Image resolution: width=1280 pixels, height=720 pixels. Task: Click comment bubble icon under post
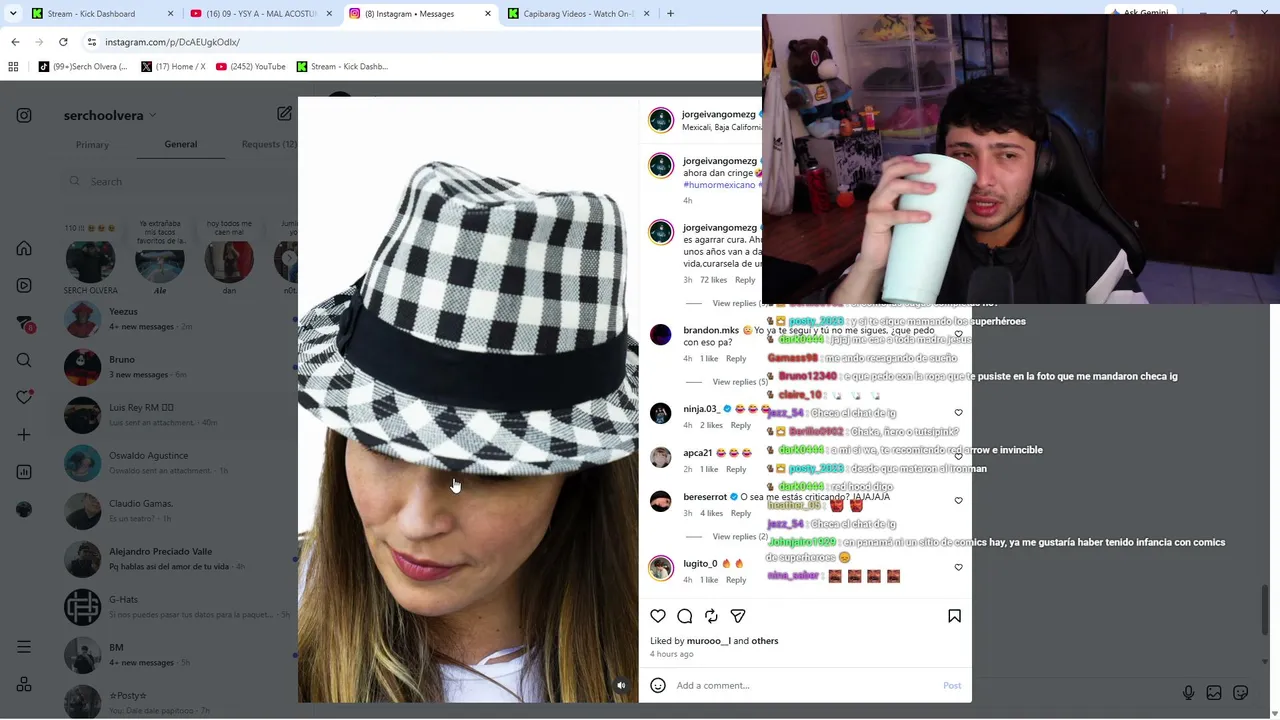(x=685, y=616)
